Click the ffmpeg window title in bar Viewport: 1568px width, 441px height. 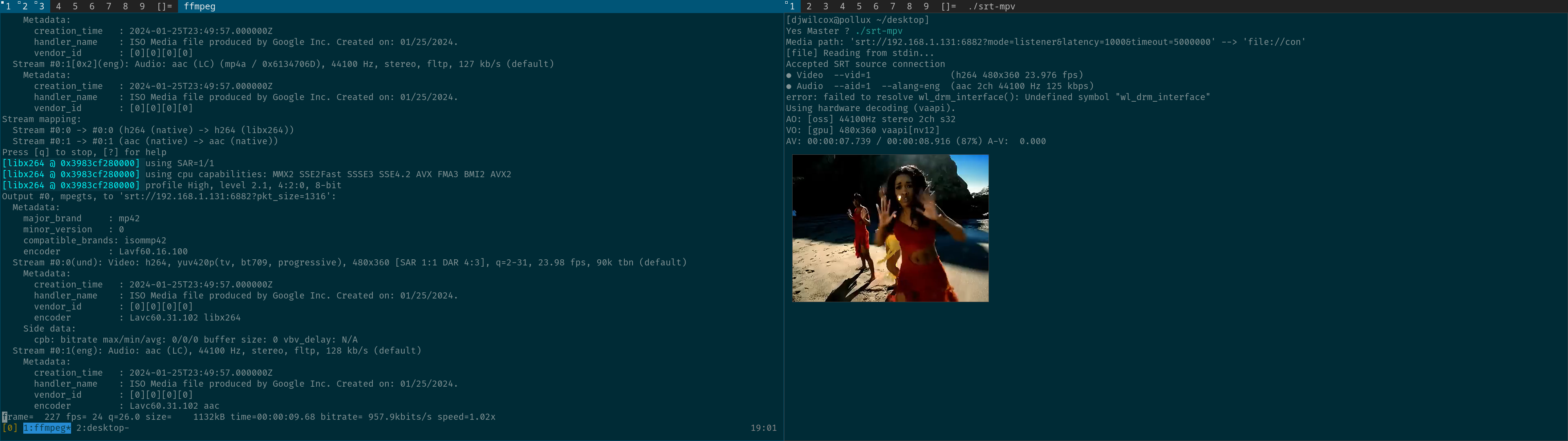[199, 6]
